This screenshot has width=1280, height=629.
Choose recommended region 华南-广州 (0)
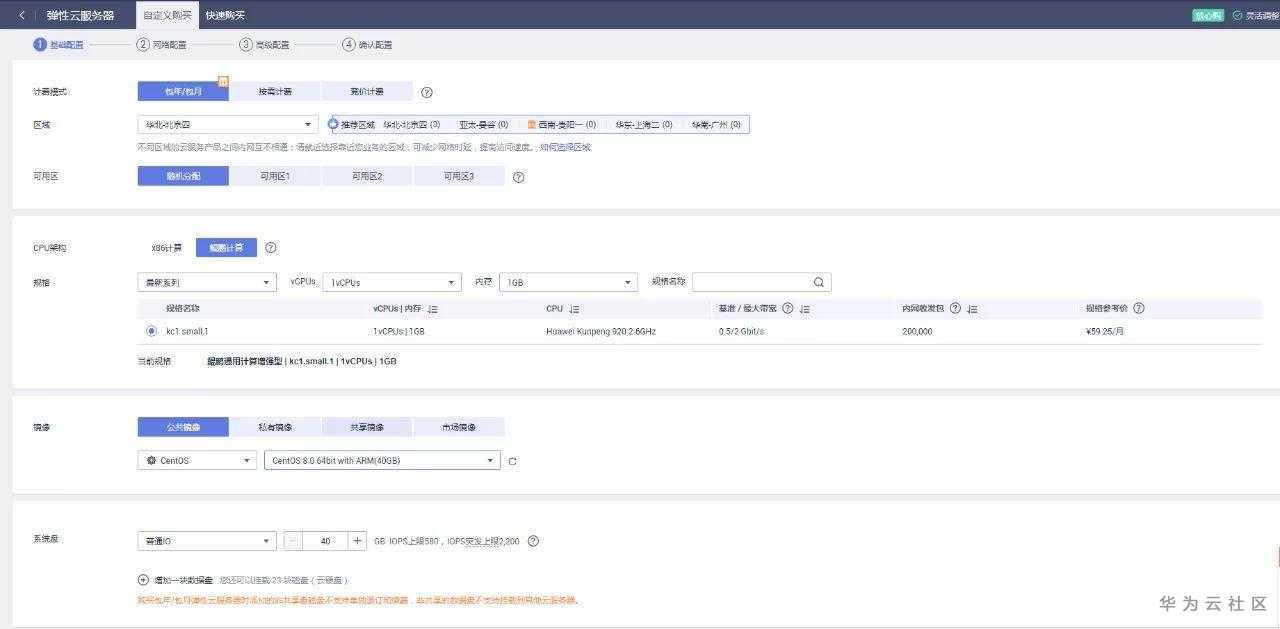coord(716,125)
